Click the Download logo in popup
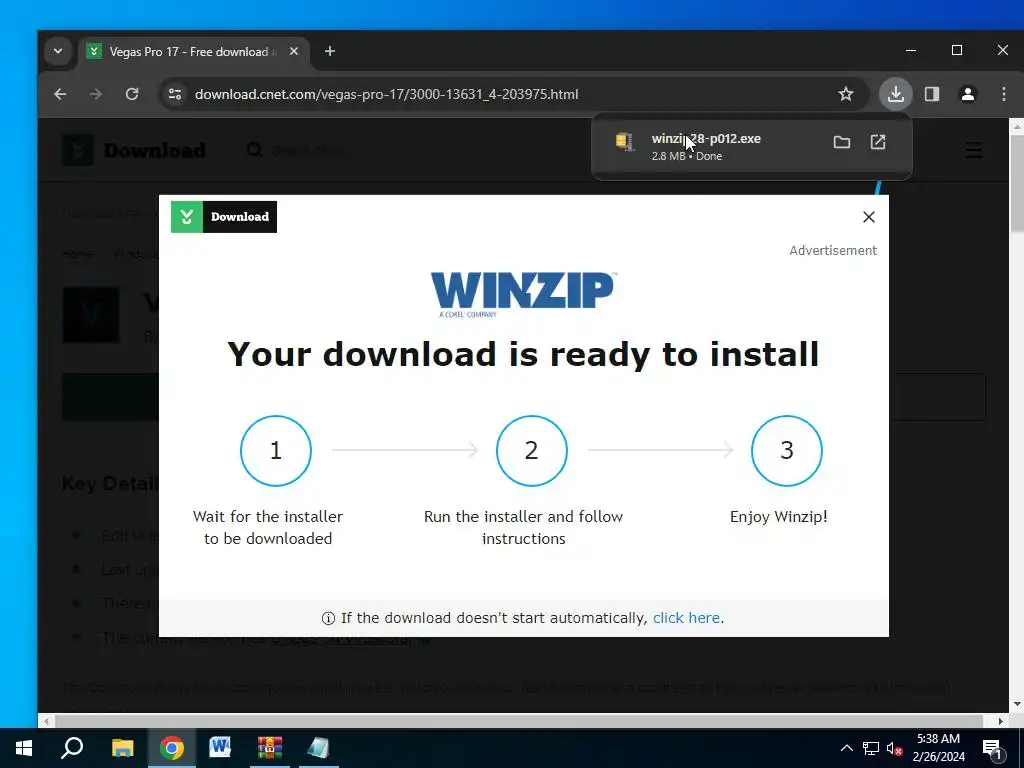The width and height of the screenshot is (1024, 768). tap(224, 217)
